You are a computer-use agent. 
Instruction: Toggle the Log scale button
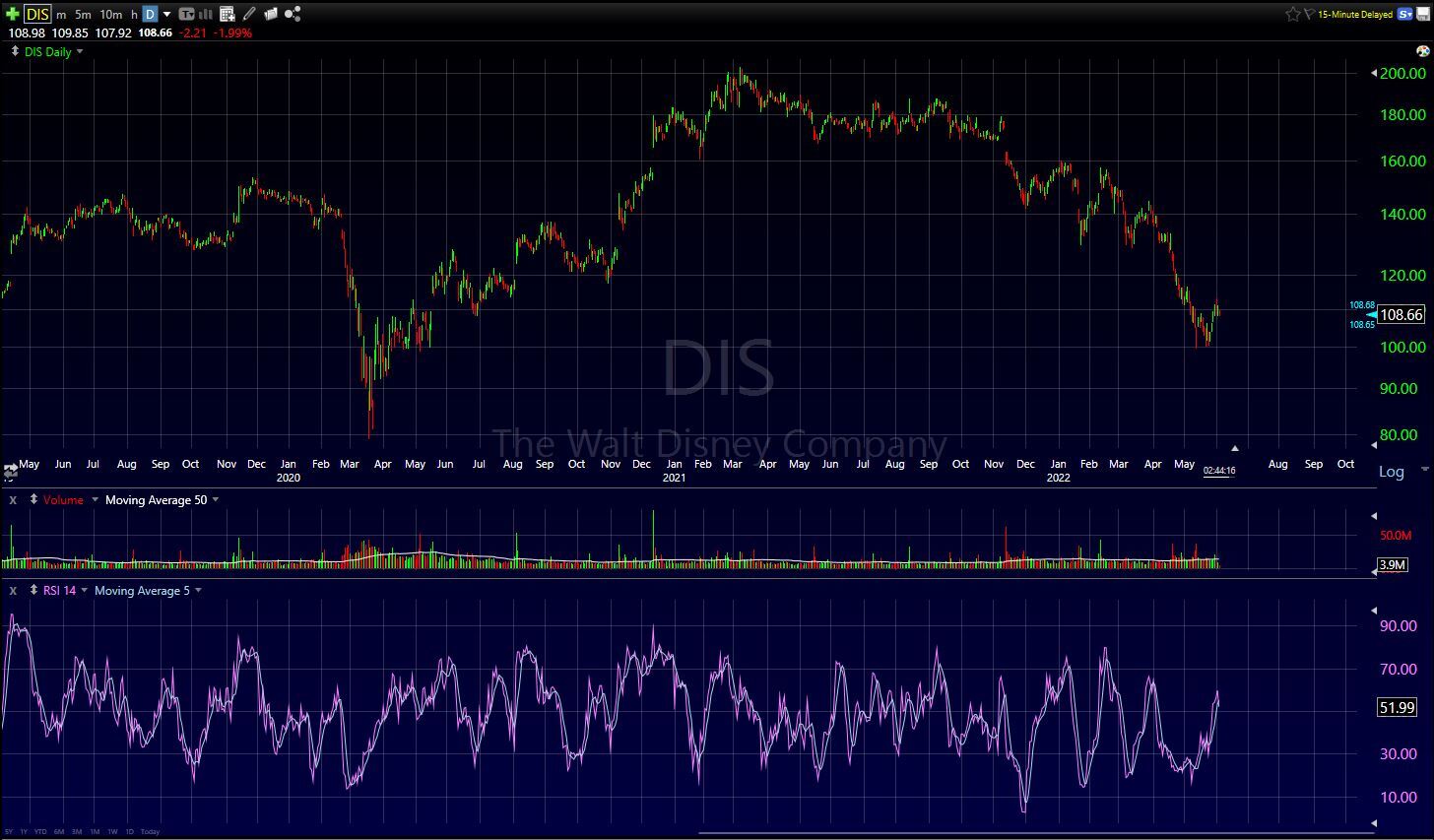(x=1391, y=472)
